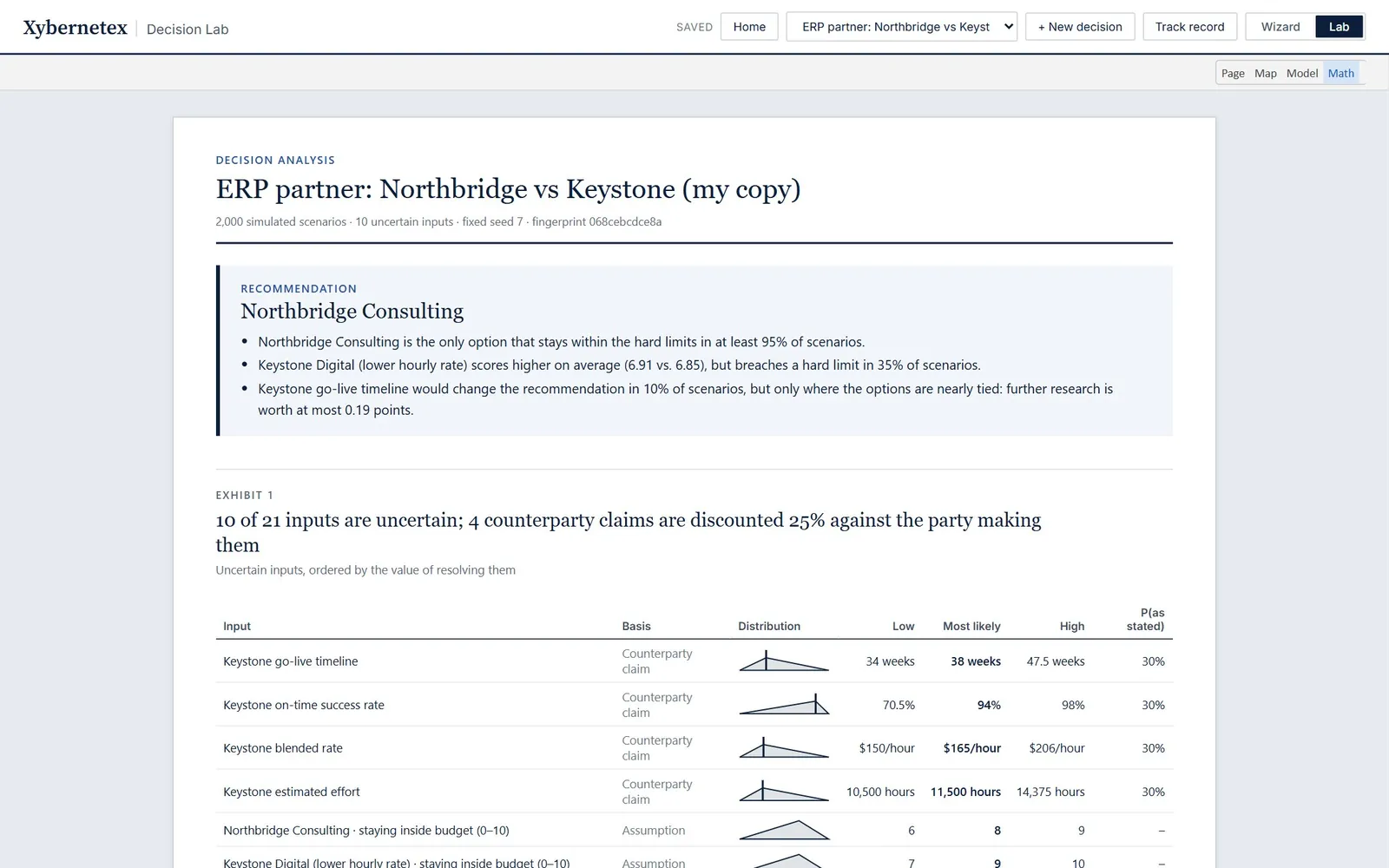Select the Model view tab

pos(1301,74)
